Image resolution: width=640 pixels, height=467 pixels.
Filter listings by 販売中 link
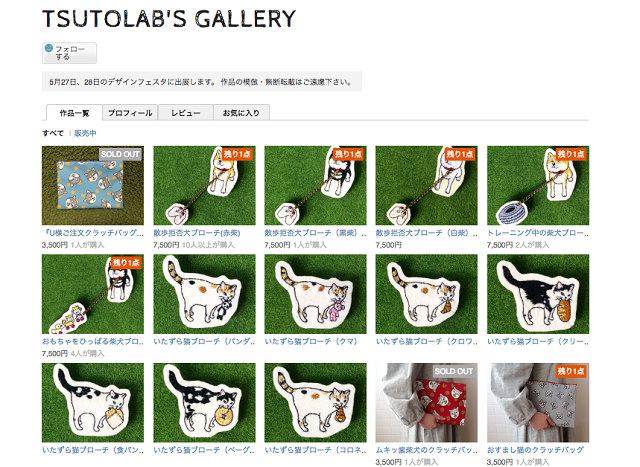coord(85,133)
